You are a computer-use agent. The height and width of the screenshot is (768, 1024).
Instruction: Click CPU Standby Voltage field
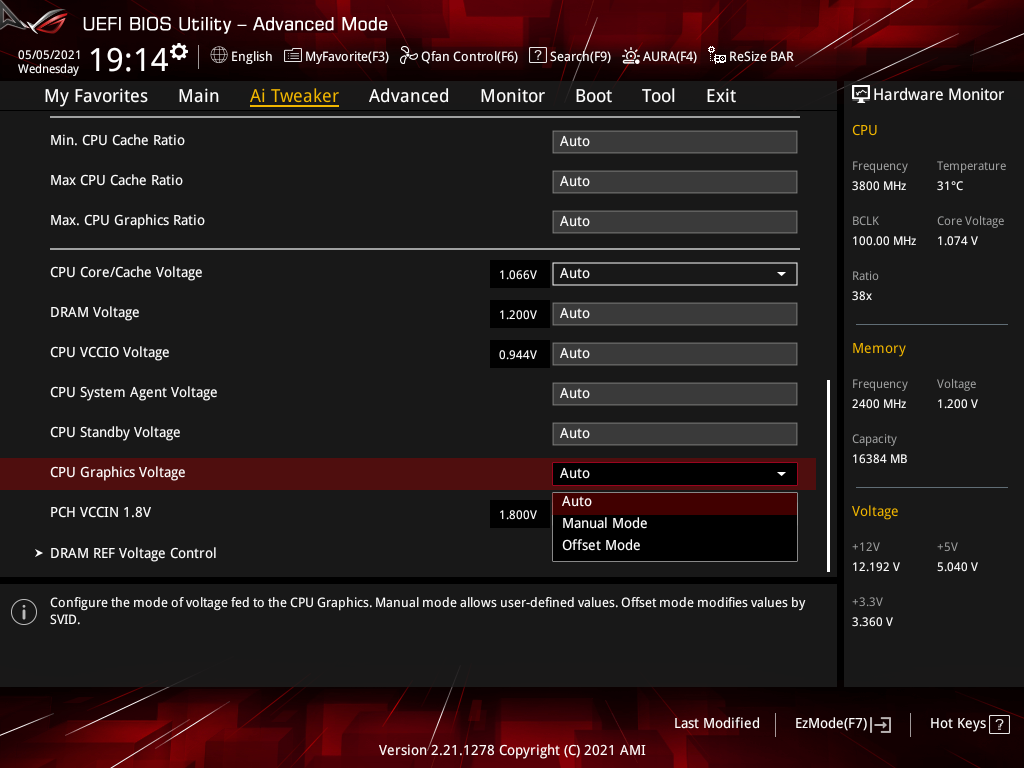point(675,434)
